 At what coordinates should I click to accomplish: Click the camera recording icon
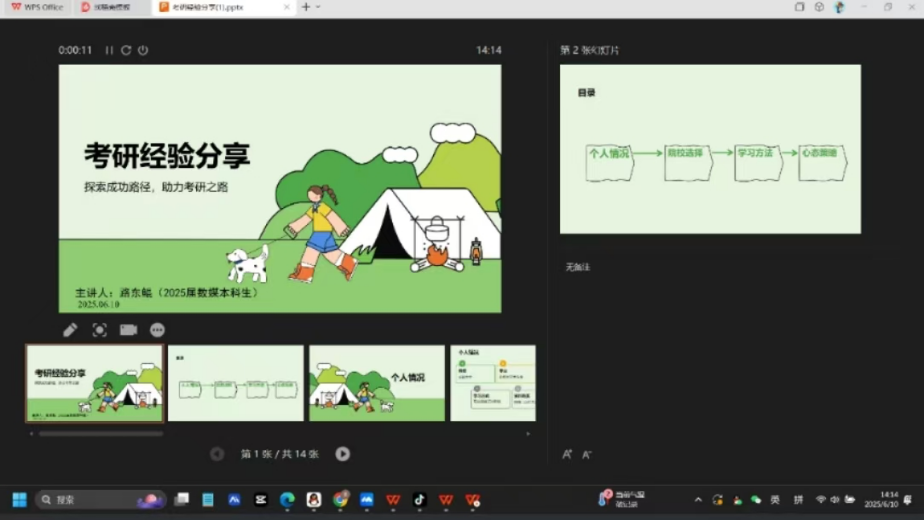click(128, 330)
